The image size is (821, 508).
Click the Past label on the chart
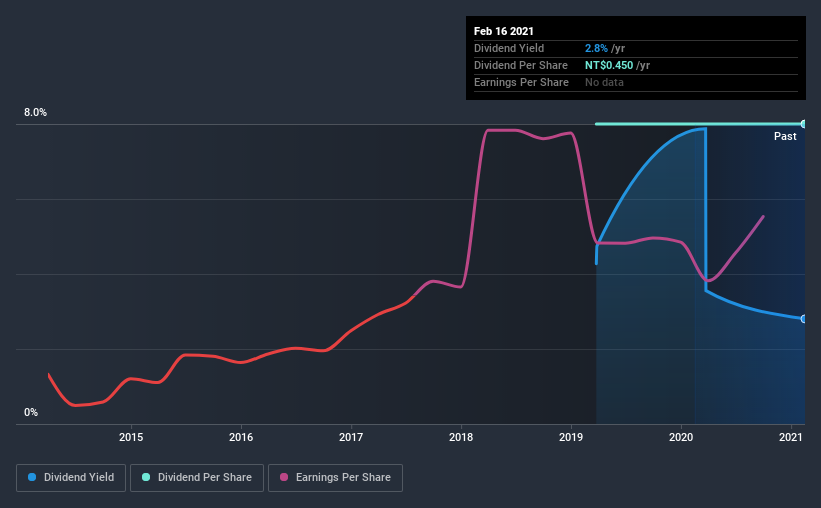point(785,136)
